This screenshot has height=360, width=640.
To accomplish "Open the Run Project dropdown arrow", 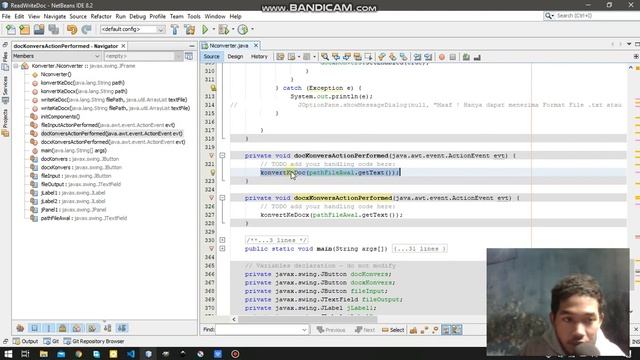I will (x=213, y=29).
